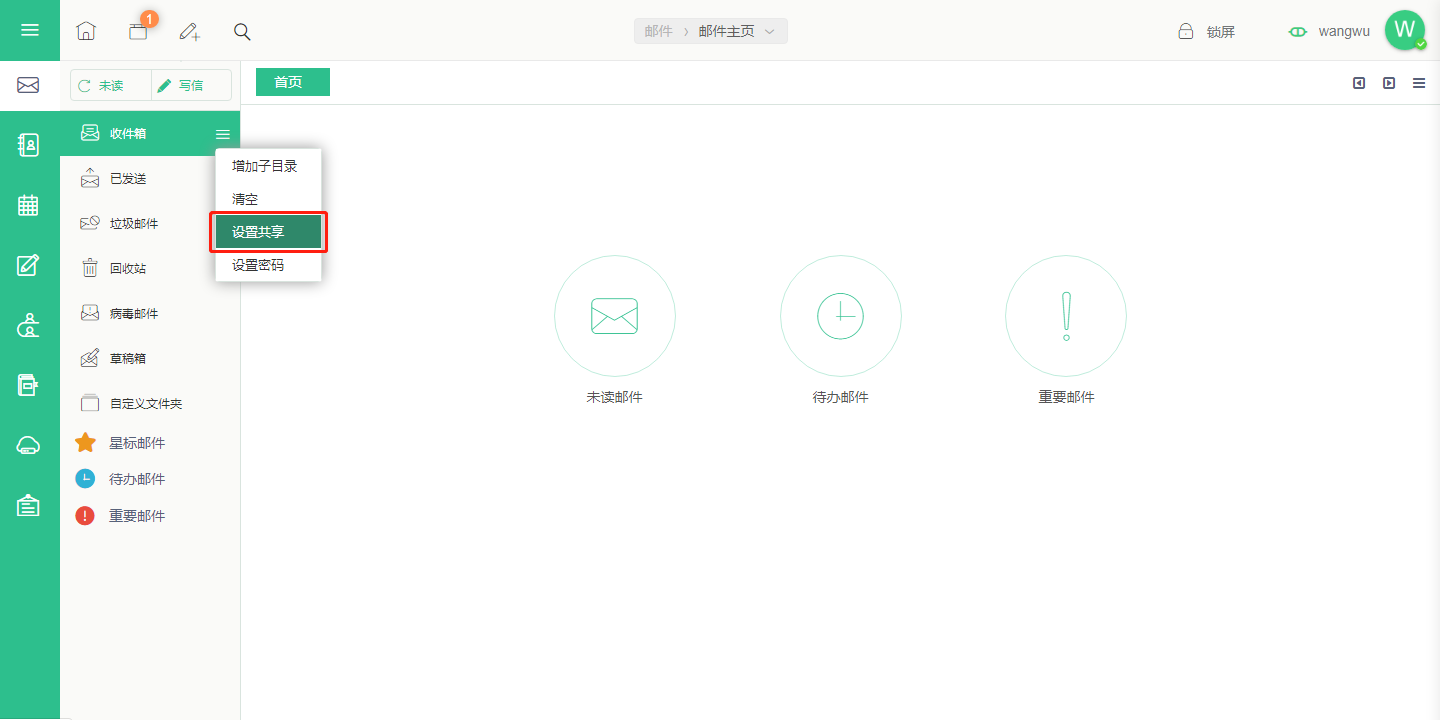Image resolution: width=1440 pixels, height=720 pixels.
Task: Click the wangwu username
Action: tap(1344, 31)
